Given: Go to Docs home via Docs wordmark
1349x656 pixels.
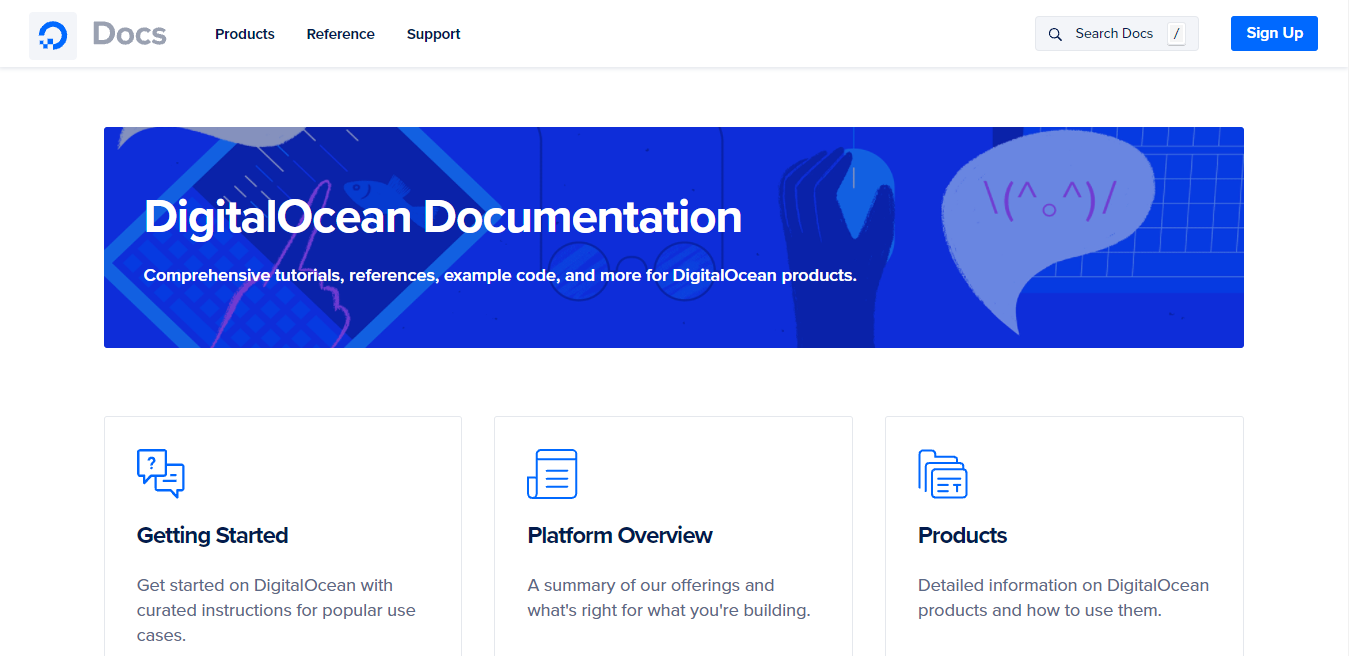Looking at the screenshot, I should pos(129,34).
